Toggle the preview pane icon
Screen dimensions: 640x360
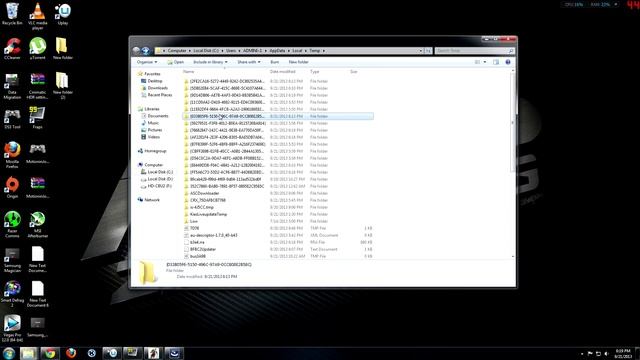tap(496, 62)
